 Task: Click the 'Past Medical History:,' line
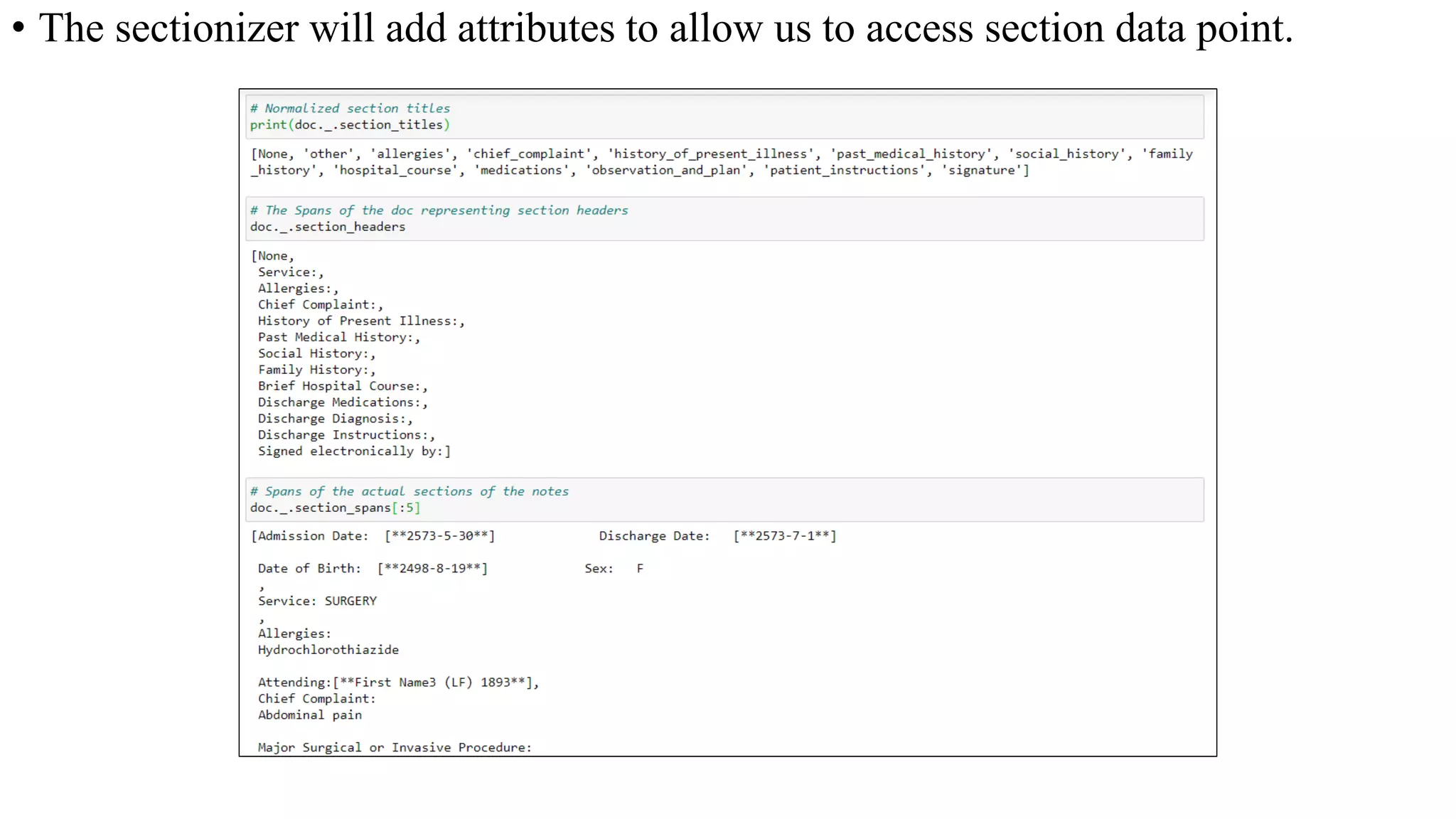pyautogui.click(x=339, y=338)
